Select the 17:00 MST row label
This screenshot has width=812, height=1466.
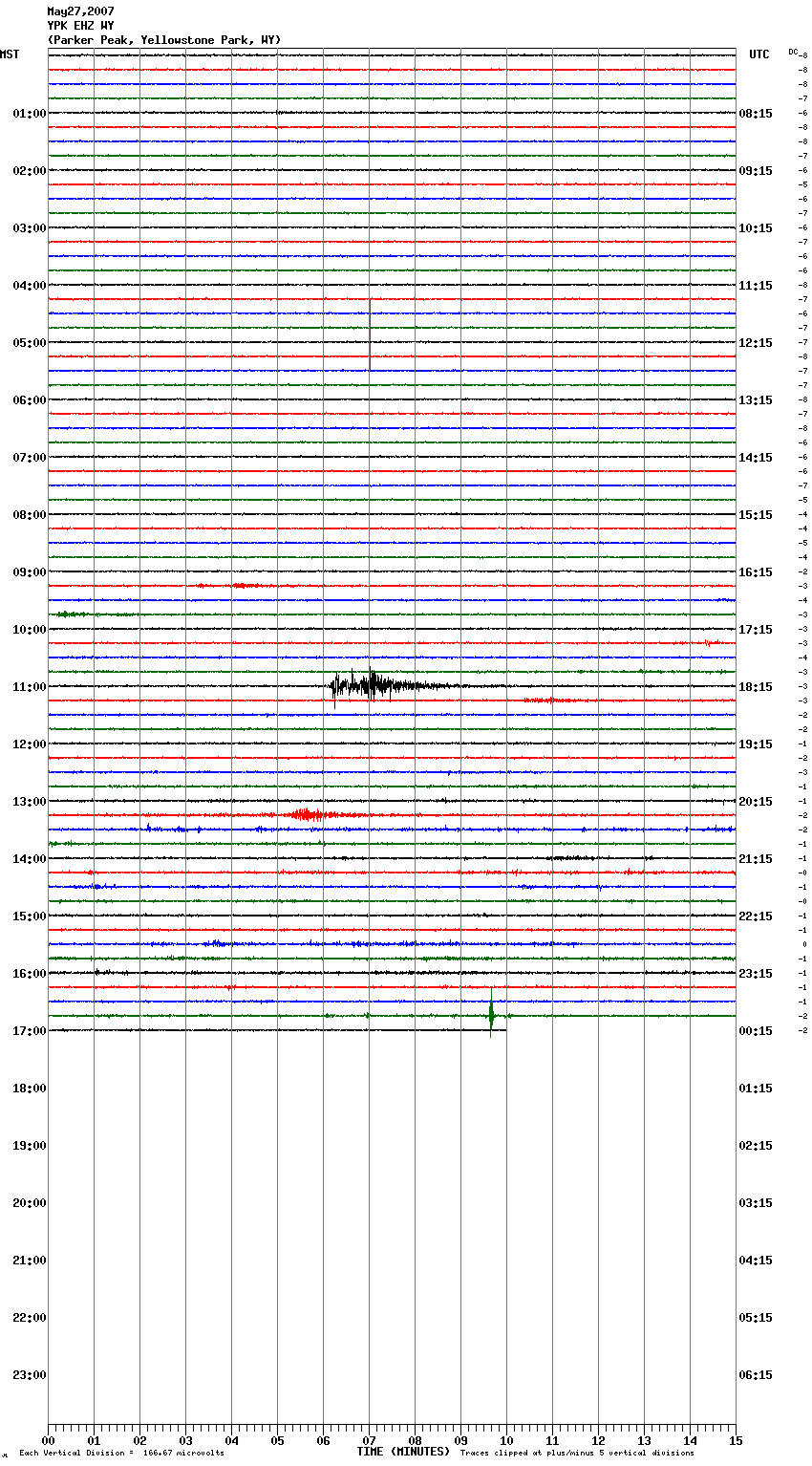[30, 1031]
